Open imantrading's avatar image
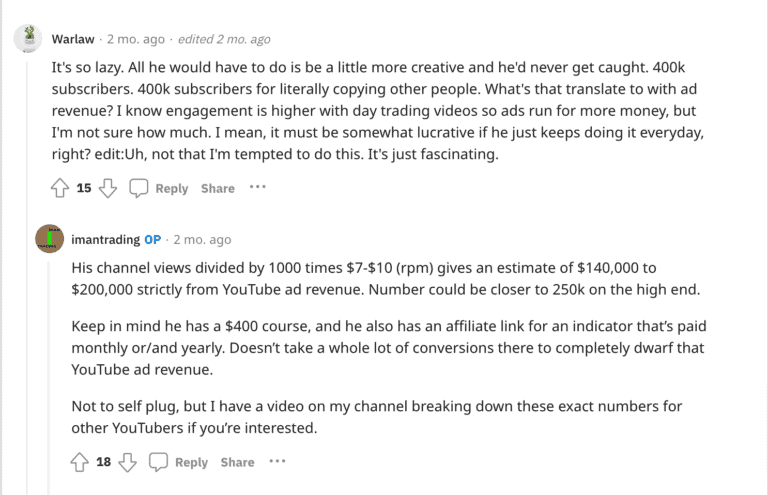This screenshot has width=768, height=495. click(49, 240)
